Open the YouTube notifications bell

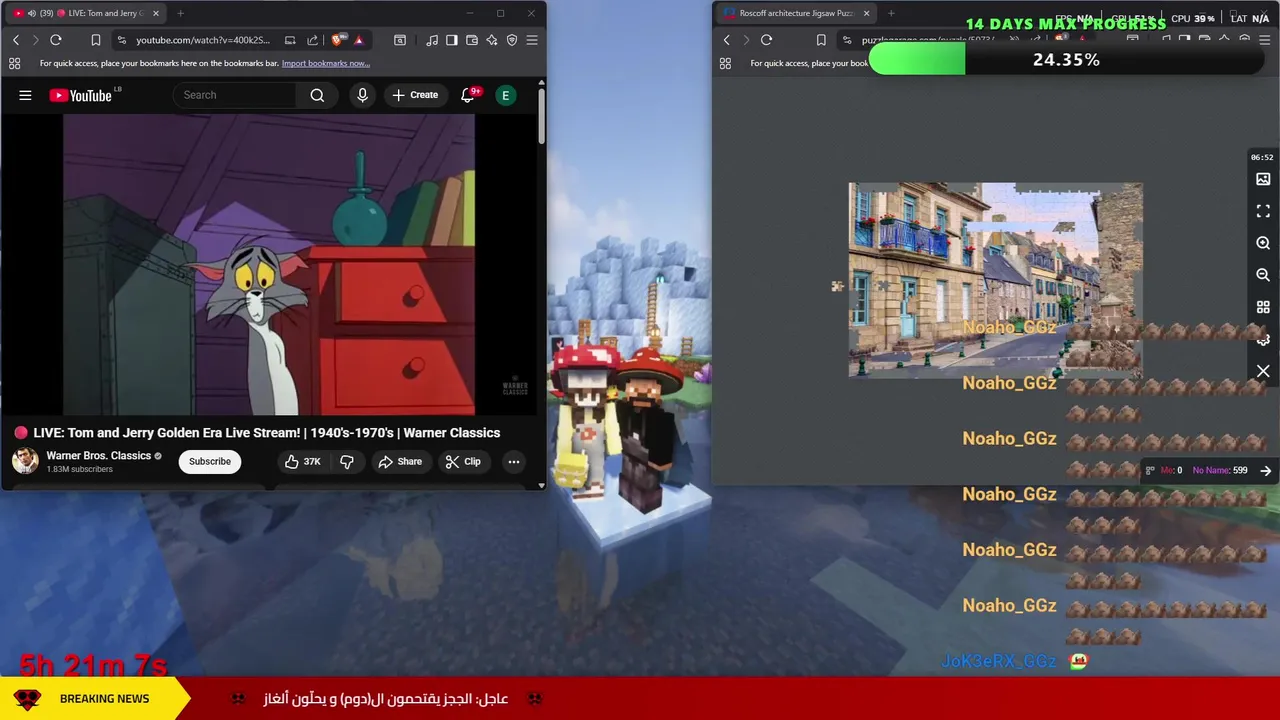(x=468, y=95)
